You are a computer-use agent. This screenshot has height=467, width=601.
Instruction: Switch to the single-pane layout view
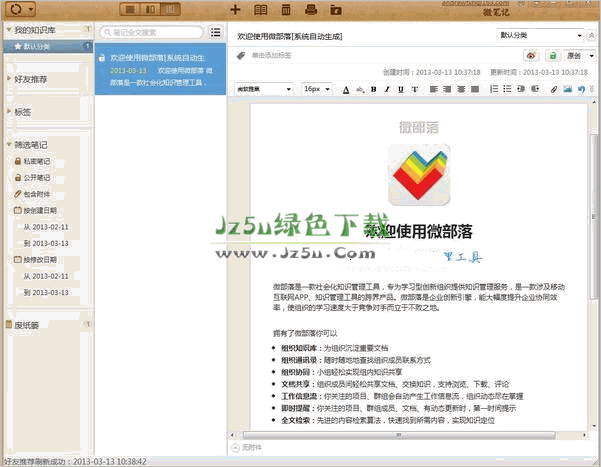point(130,9)
